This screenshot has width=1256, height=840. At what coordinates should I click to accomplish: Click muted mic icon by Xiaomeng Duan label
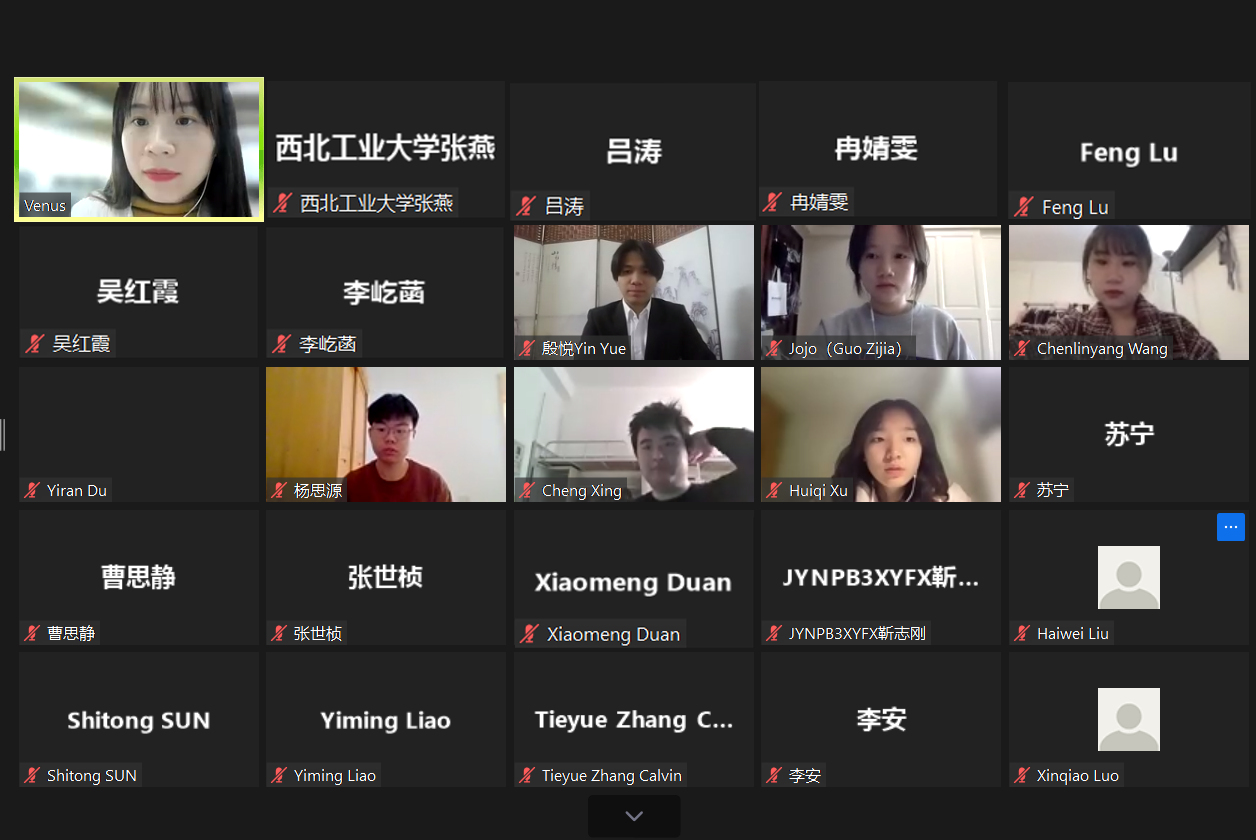528,634
